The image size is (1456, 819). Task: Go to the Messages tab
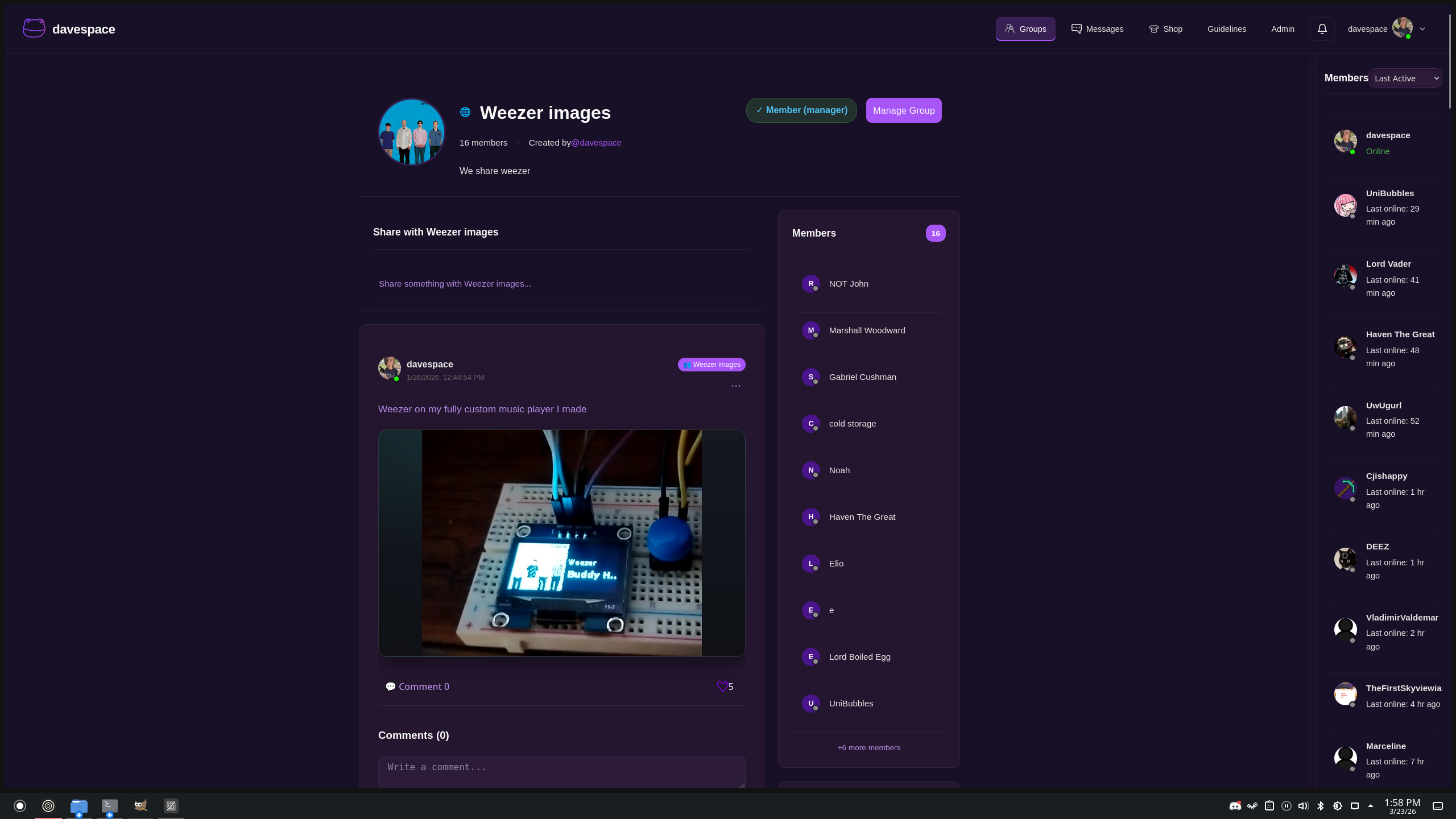1097,29
